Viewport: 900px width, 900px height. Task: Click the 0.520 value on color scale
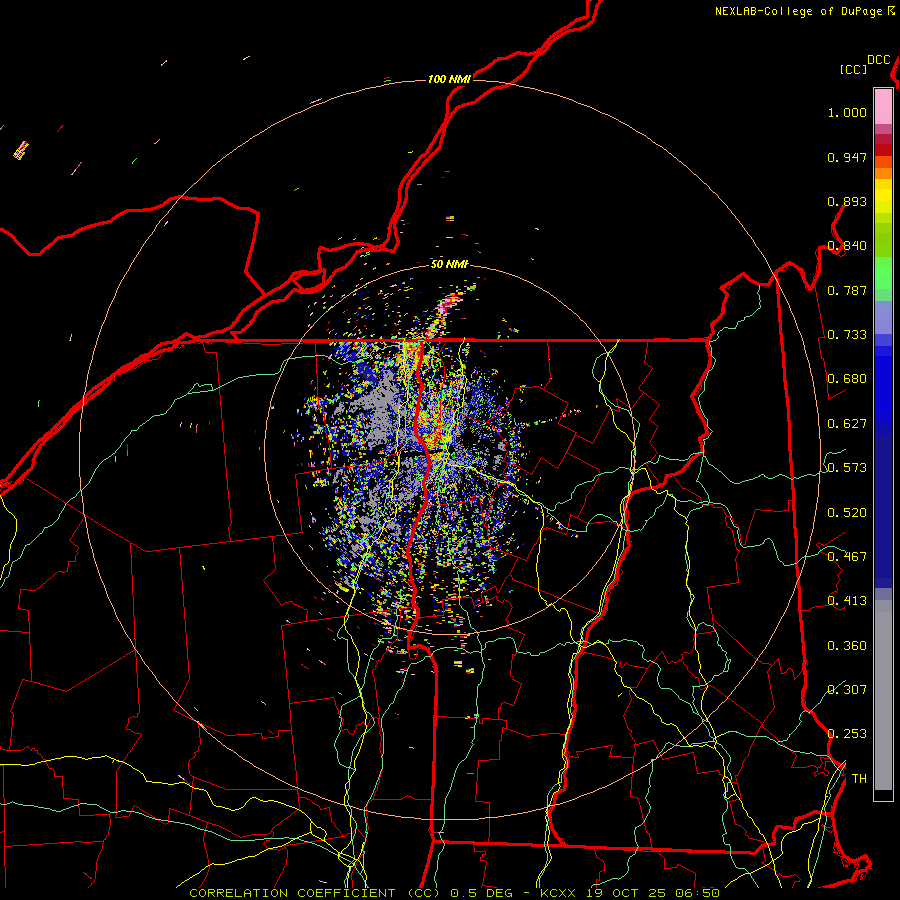click(x=847, y=513)
